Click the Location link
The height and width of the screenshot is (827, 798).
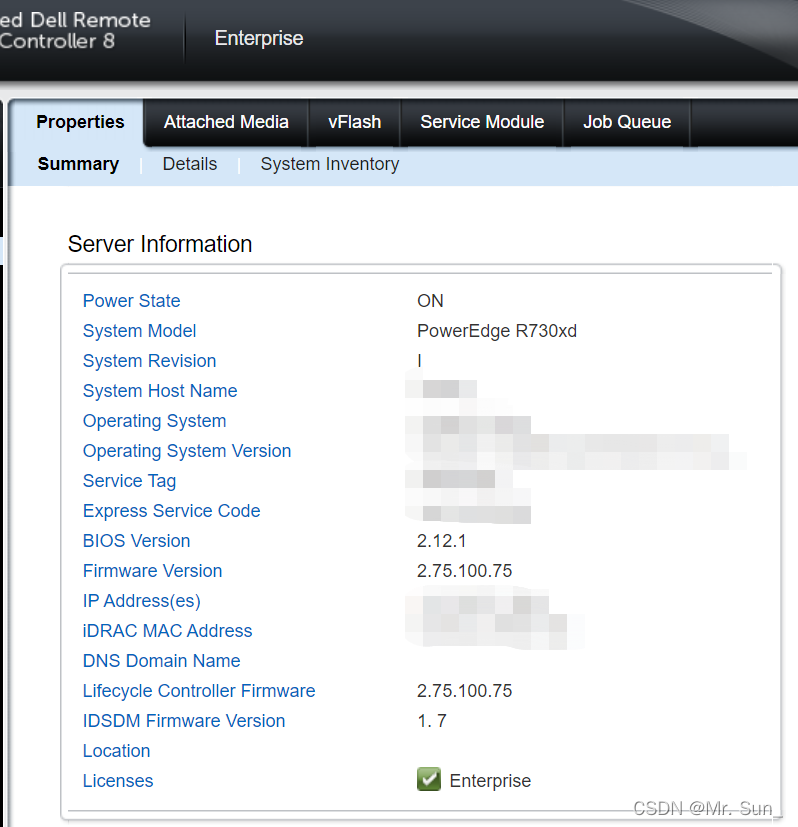117,752
